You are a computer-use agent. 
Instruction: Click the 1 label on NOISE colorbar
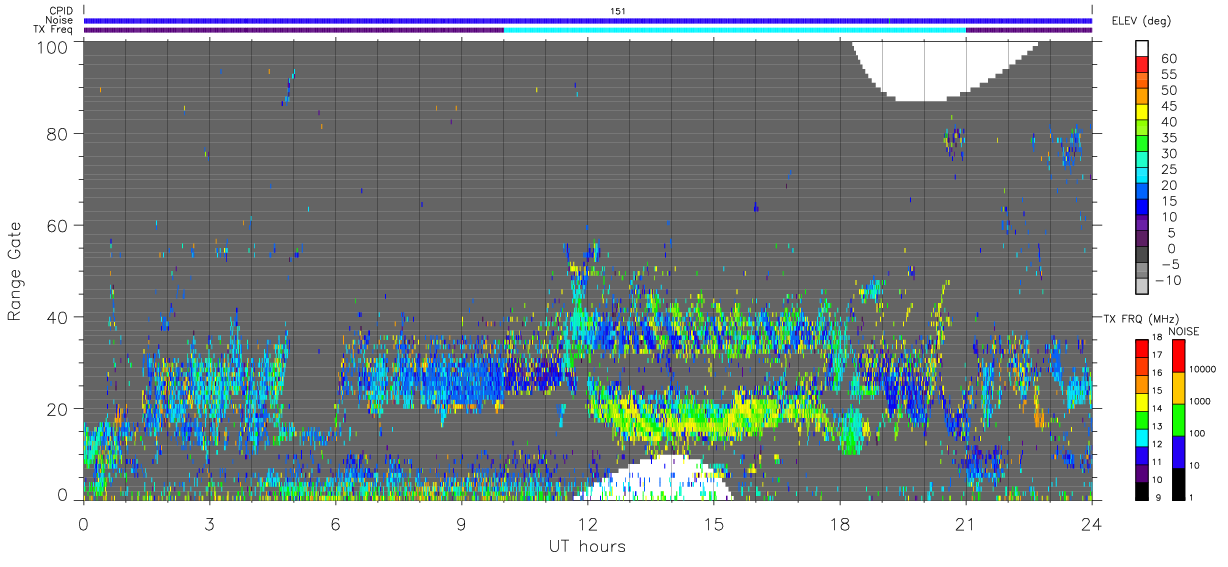tap(1193, 498)
